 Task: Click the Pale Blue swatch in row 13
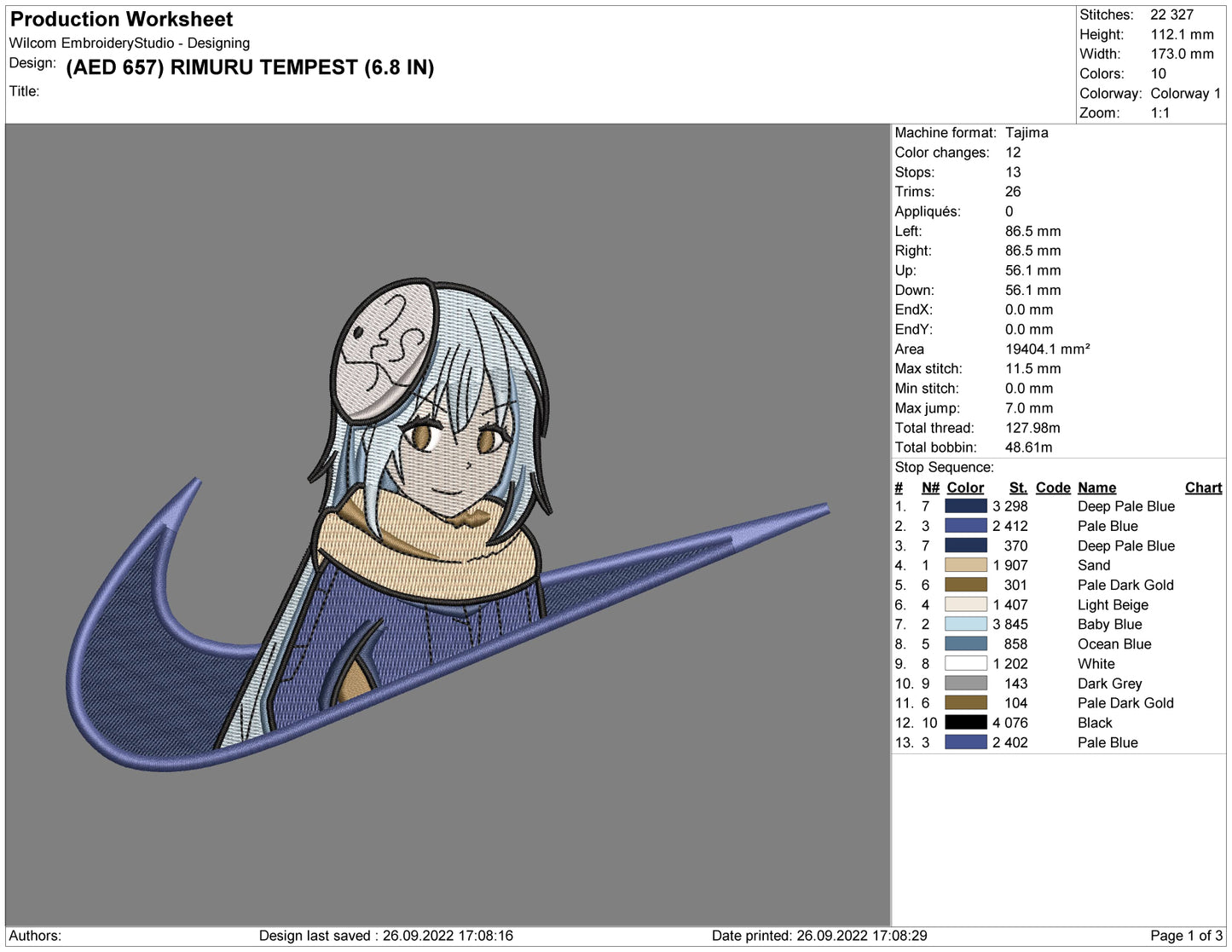(965, 741)
